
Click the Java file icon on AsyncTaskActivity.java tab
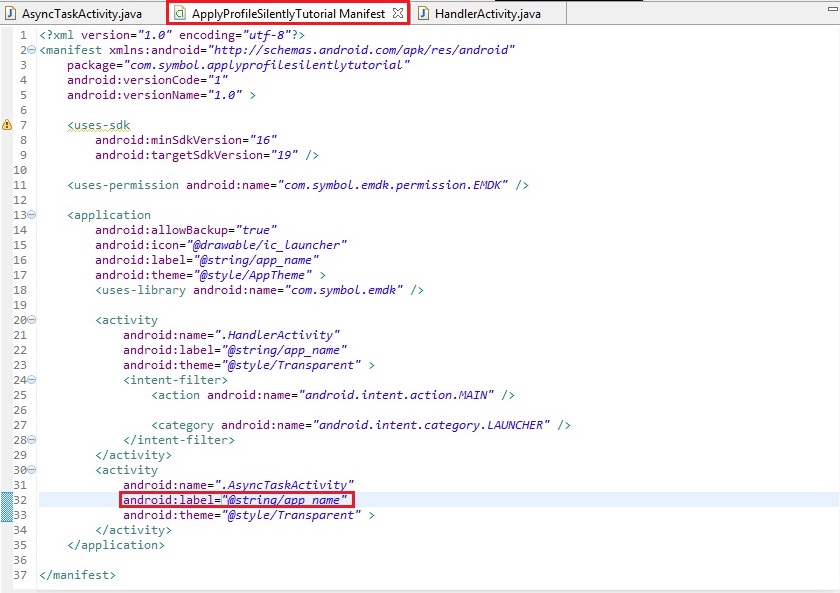(x=11, y=13)
